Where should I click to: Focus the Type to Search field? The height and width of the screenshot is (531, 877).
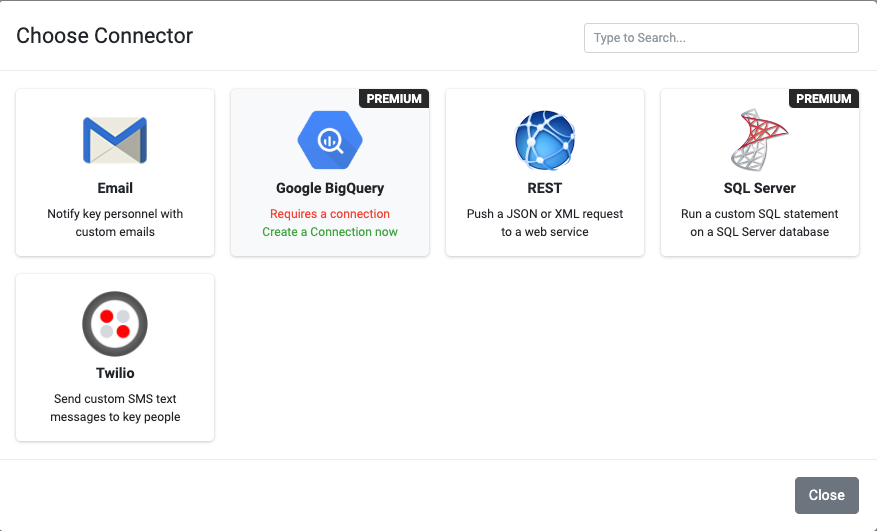click(722, 38)
